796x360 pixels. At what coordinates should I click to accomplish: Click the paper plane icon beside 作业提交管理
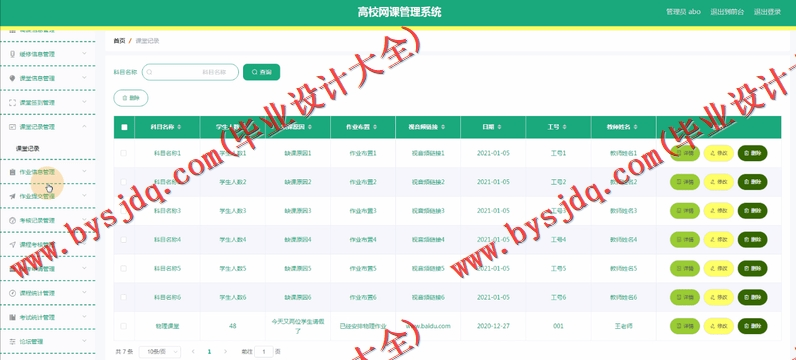(x=13, y=196)
